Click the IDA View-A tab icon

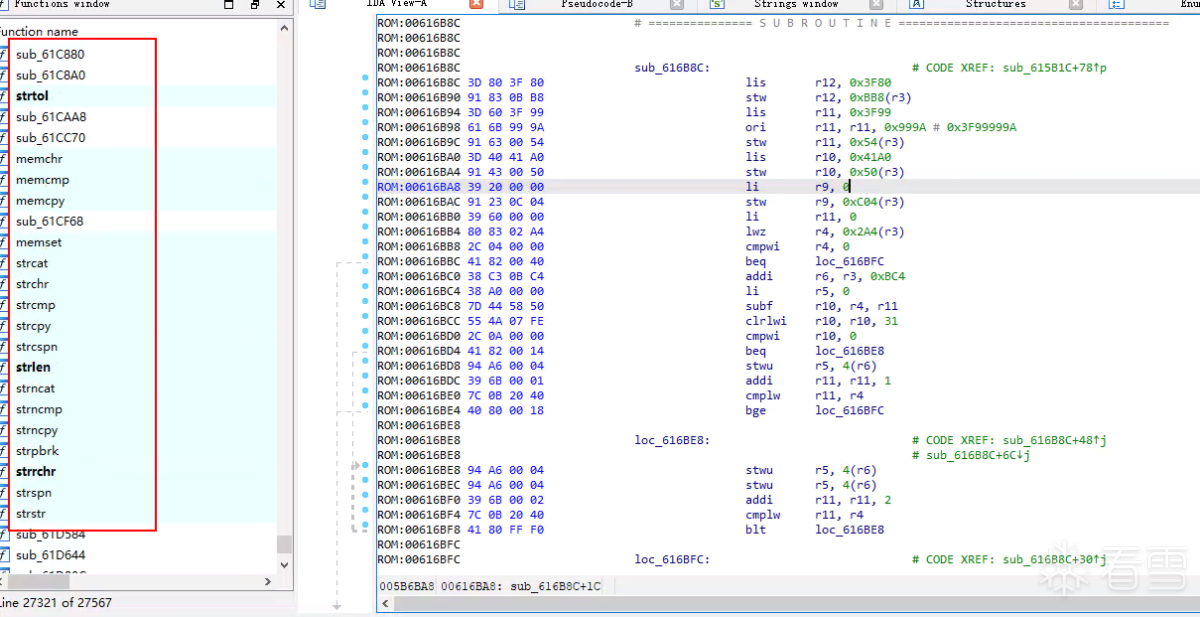point(317,4)
